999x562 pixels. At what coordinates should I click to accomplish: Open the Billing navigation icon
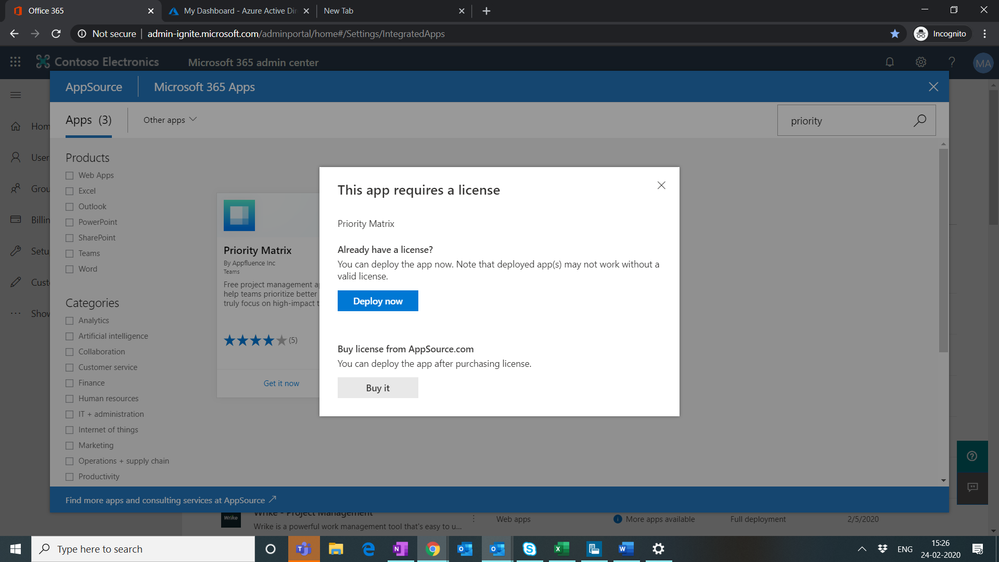[16, 219]
